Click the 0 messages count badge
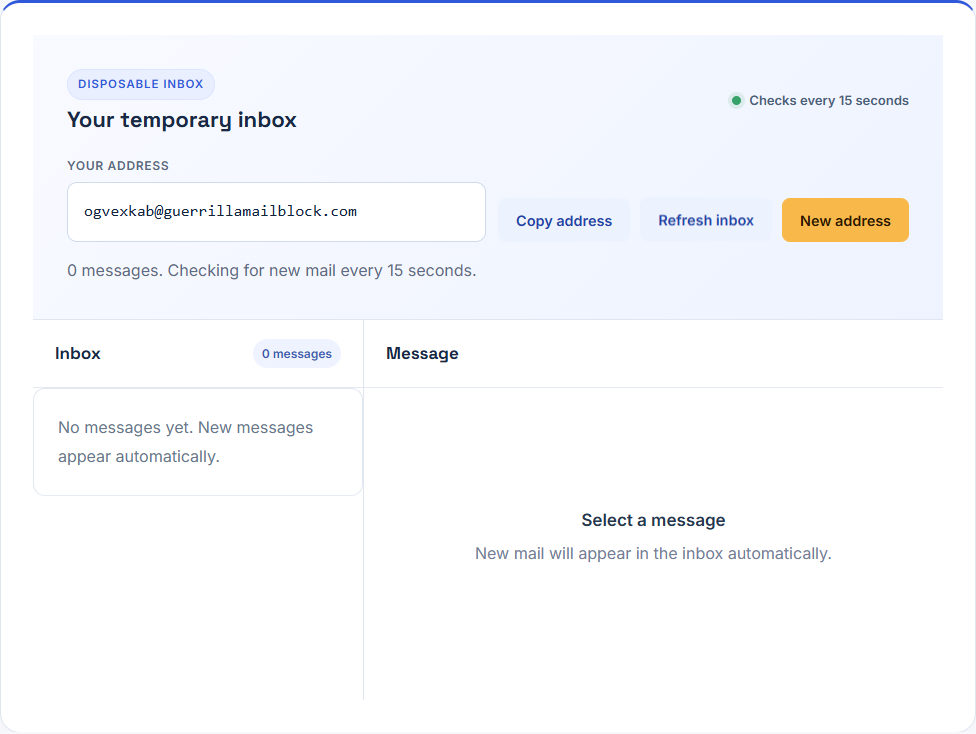976x734 pixels. (297, 354)
